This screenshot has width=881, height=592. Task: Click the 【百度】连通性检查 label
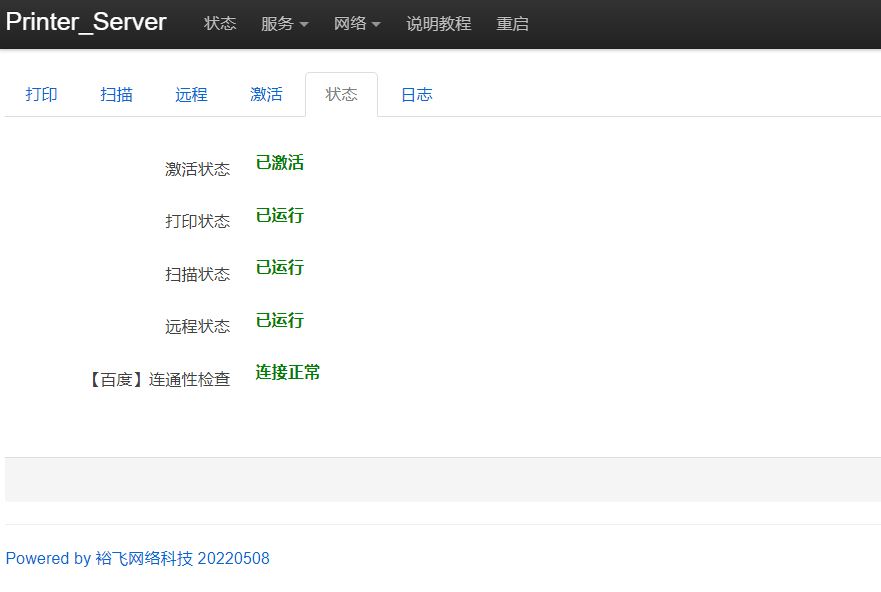pos(158,379)
